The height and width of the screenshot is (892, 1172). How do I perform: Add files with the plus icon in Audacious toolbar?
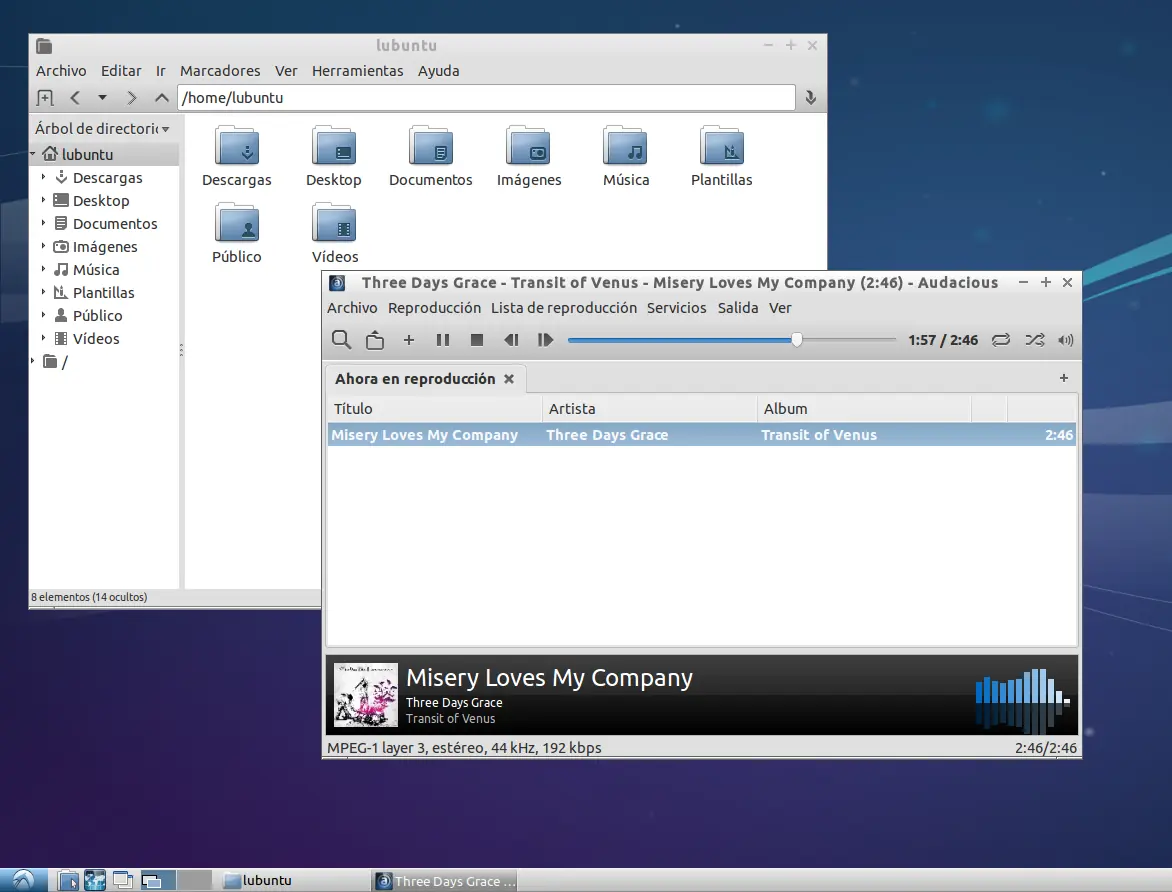click(409, 340)
